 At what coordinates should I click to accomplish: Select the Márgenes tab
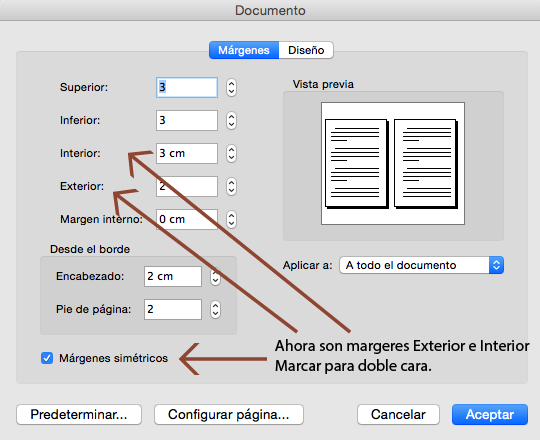tap(244, 50)
